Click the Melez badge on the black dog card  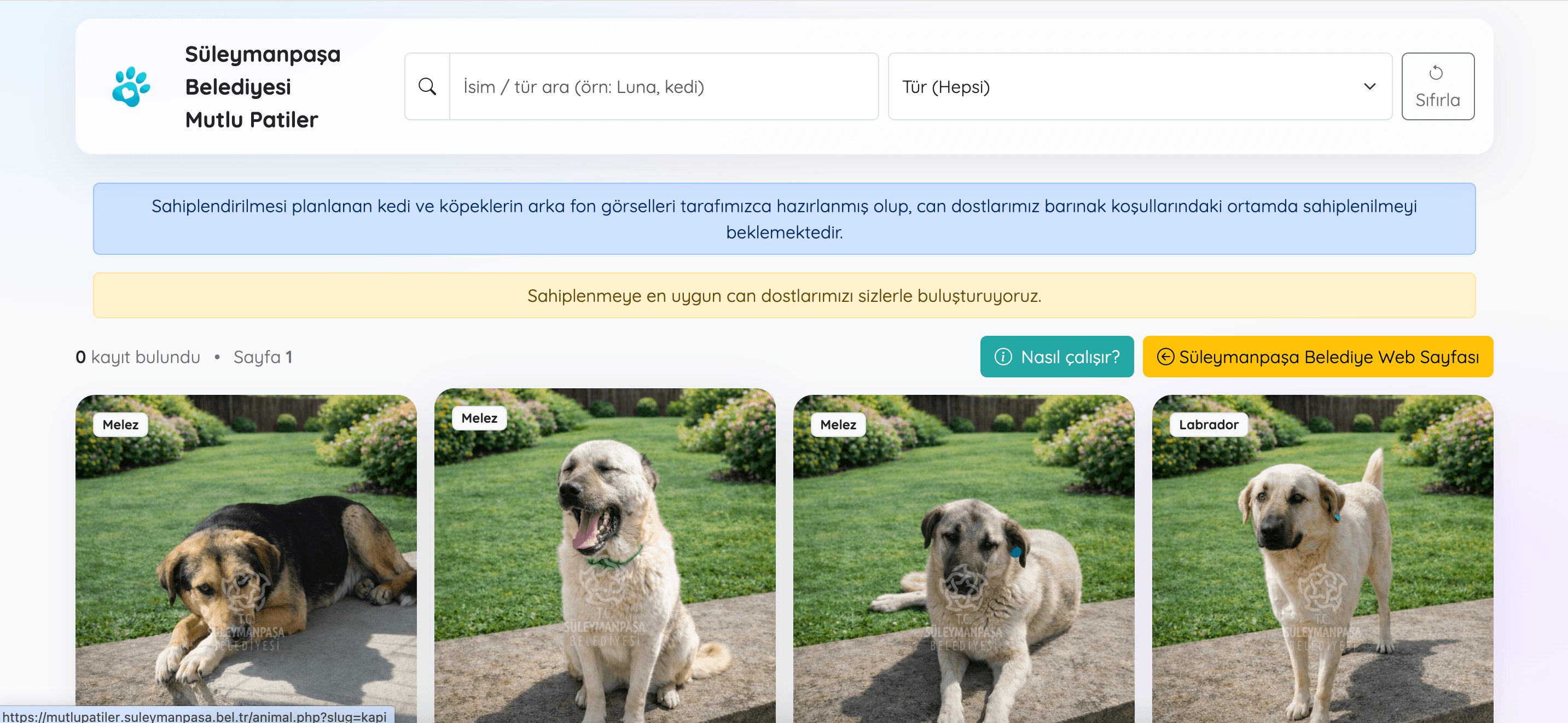click(x=120, y=425)
